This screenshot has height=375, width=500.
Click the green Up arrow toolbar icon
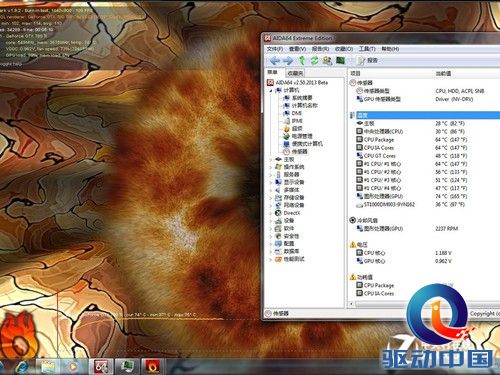pyautogui.click(x=302, y=60)
